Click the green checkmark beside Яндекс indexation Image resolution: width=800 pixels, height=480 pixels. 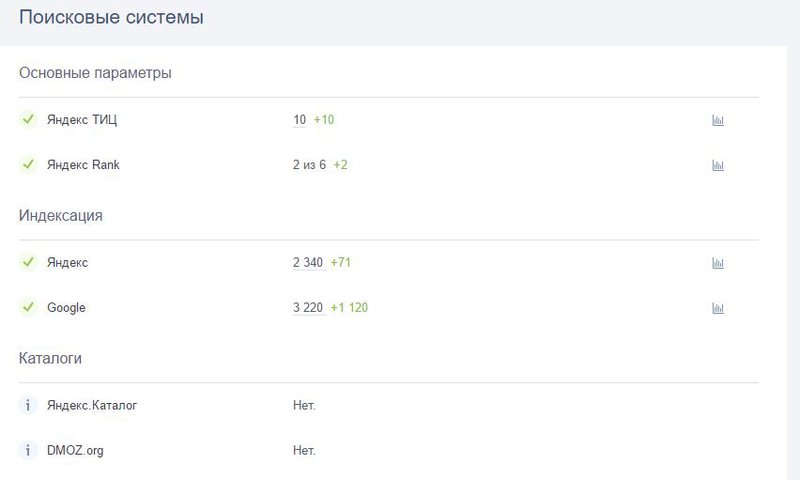(x=28, y=263)
